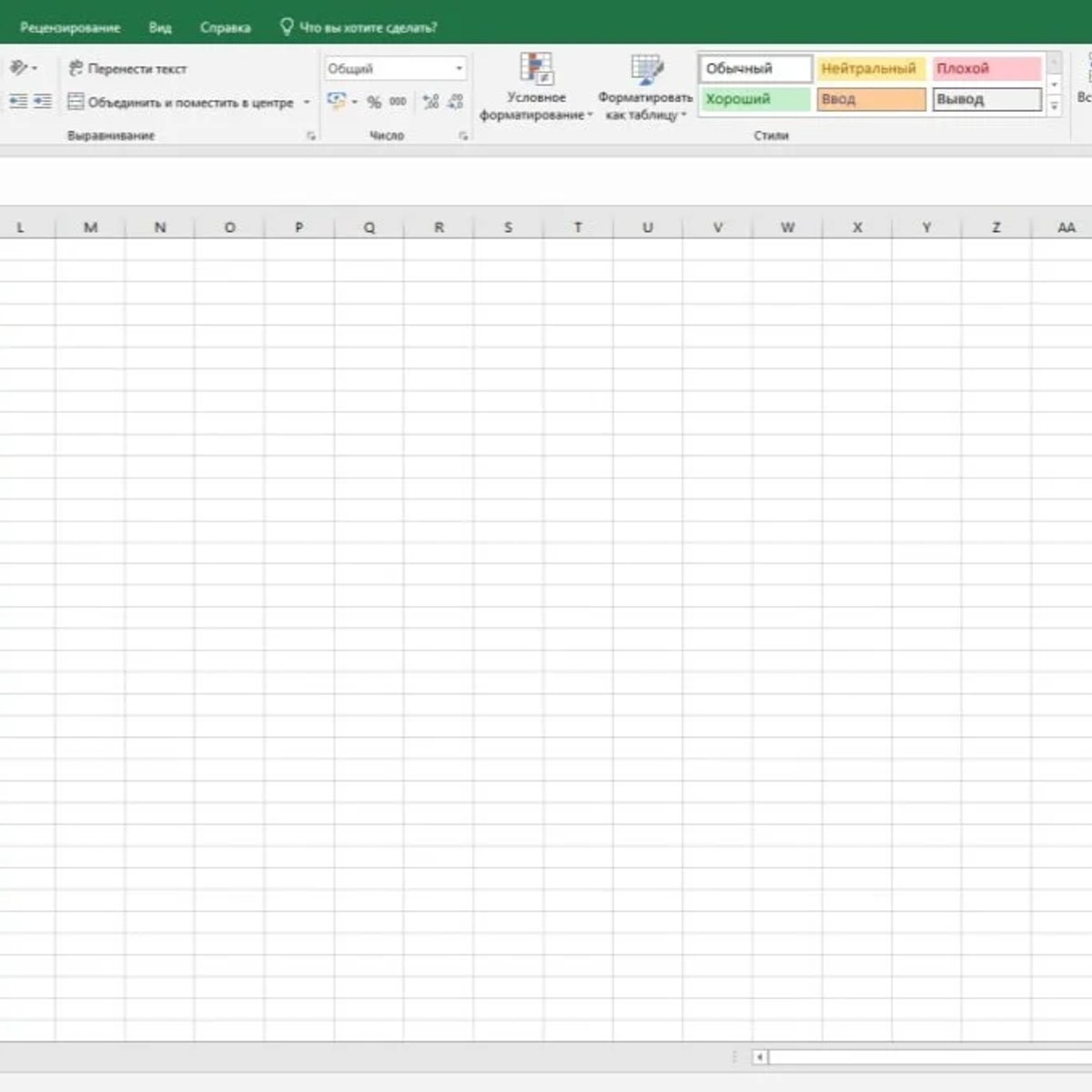Select column Q header
Image resolution: width=1092 pixels, height=1092 pixels.
click(369, 227)
